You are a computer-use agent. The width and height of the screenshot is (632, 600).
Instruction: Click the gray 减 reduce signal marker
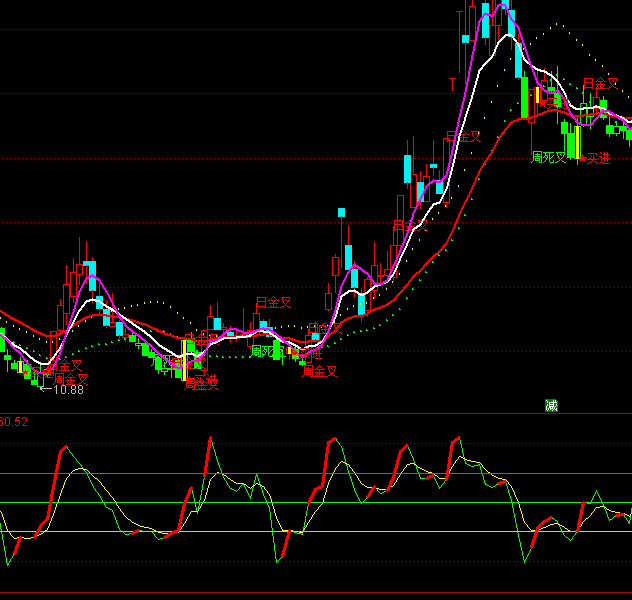(x=551, y=405)
